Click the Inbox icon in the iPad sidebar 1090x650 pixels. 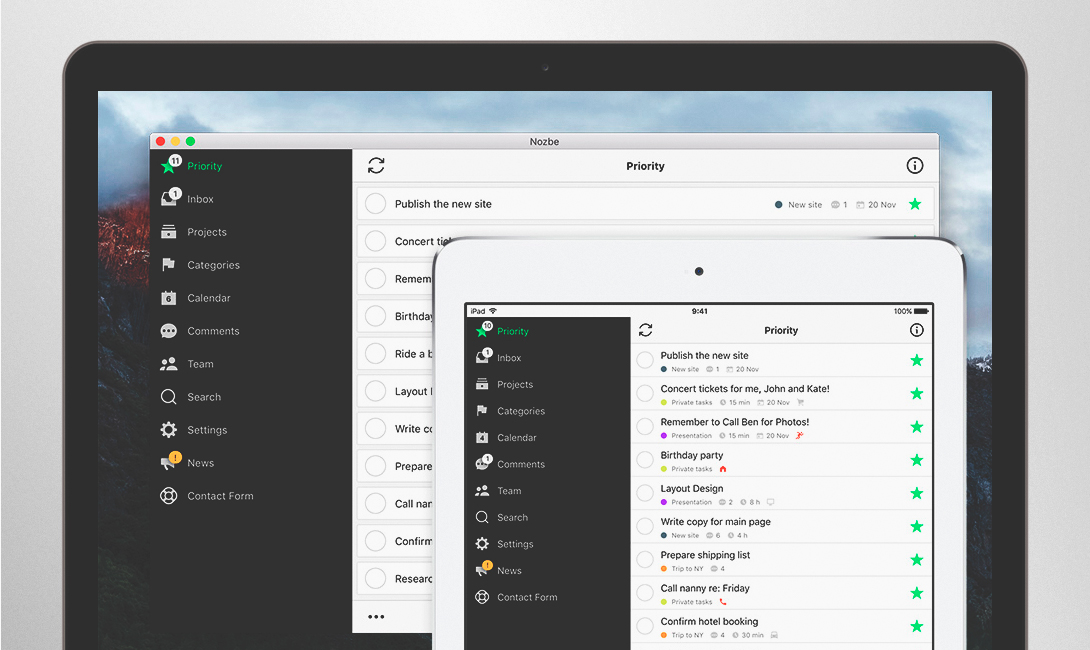pos(482,357)
